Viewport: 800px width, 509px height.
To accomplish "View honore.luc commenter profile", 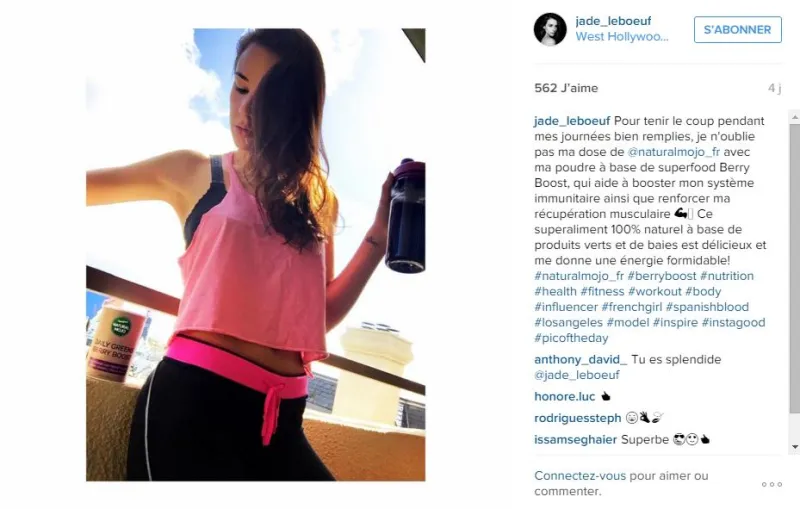I will pos(565,397).
